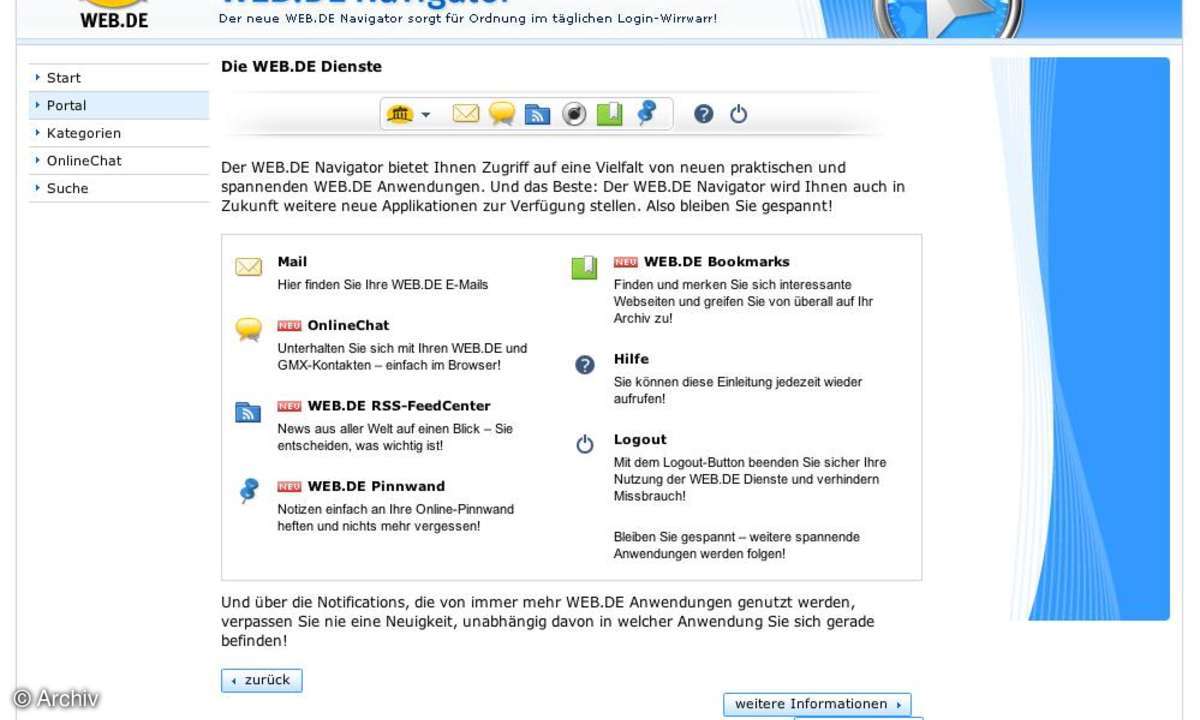The height and width of the screenshot is (720, 1200).
Task: Open the chat bubble icon in toolbar
Action: 502,114
